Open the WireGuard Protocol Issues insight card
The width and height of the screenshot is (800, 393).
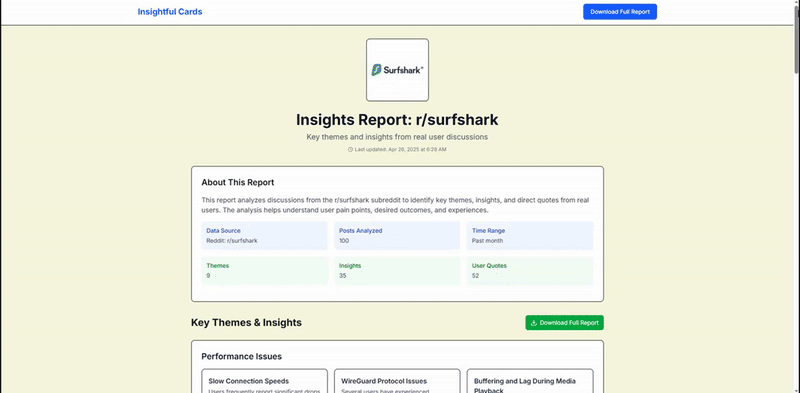click(397, 381)
